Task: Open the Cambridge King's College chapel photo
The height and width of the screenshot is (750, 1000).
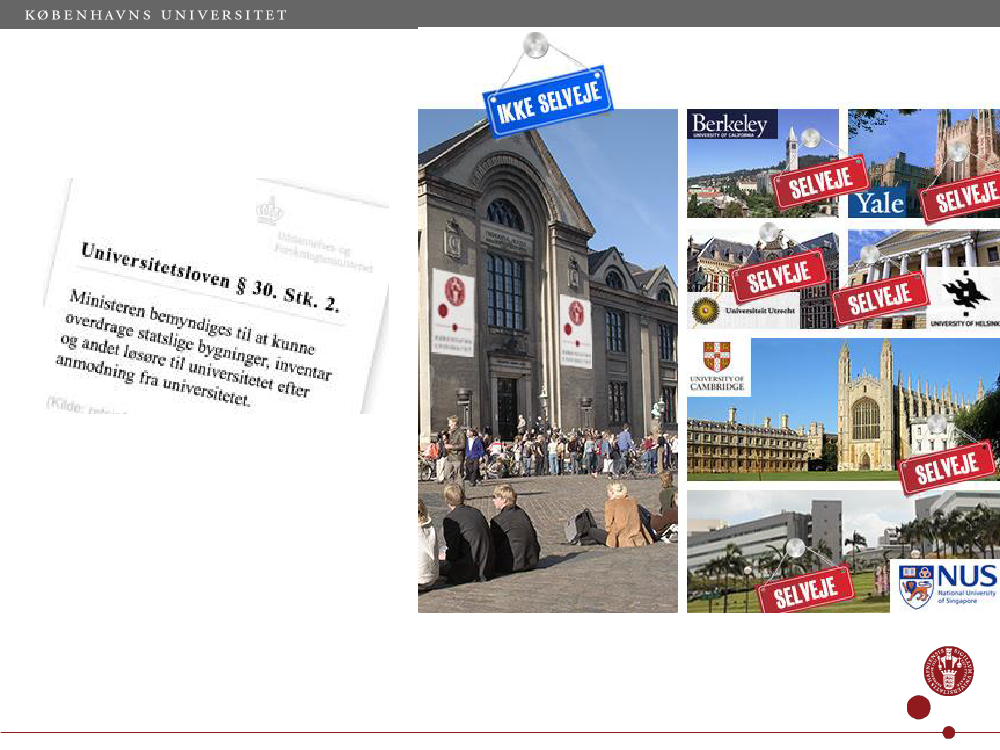Action: point(843,409)
